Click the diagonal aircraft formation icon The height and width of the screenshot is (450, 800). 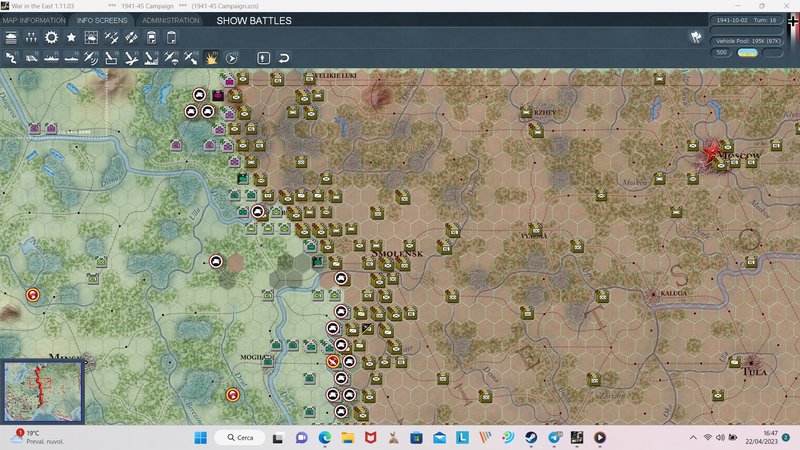(x=131, y=38)
